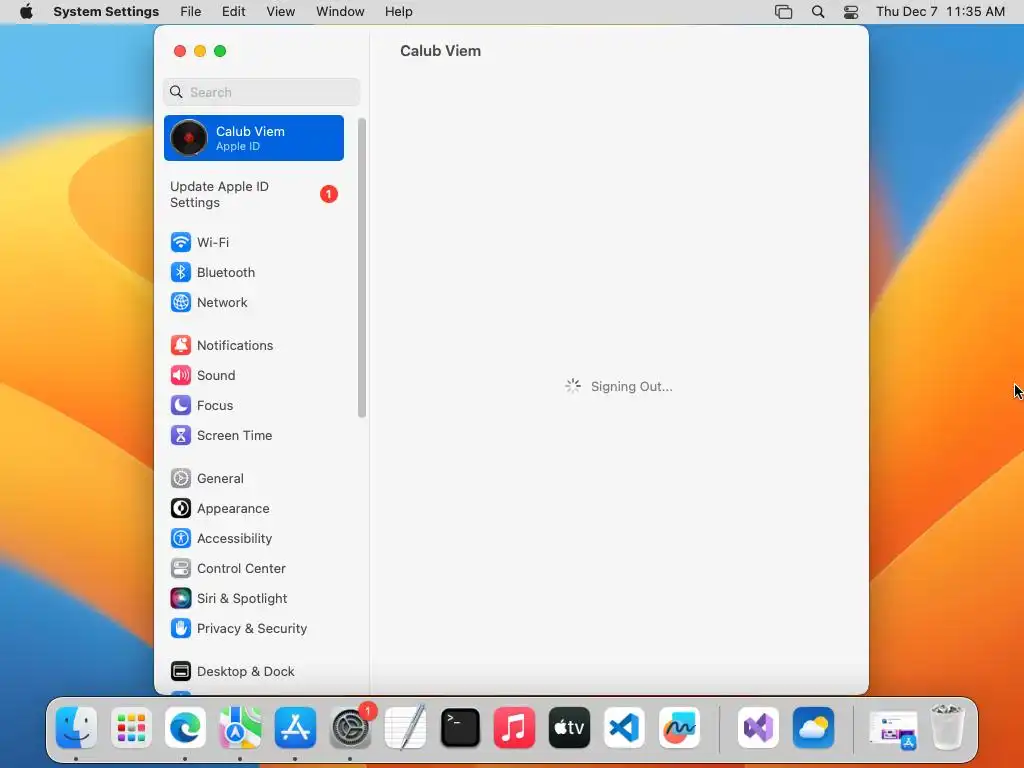Open Apple TV from the Dock
This screenshot has height=768, width=1024.
(x=569, y=728)
